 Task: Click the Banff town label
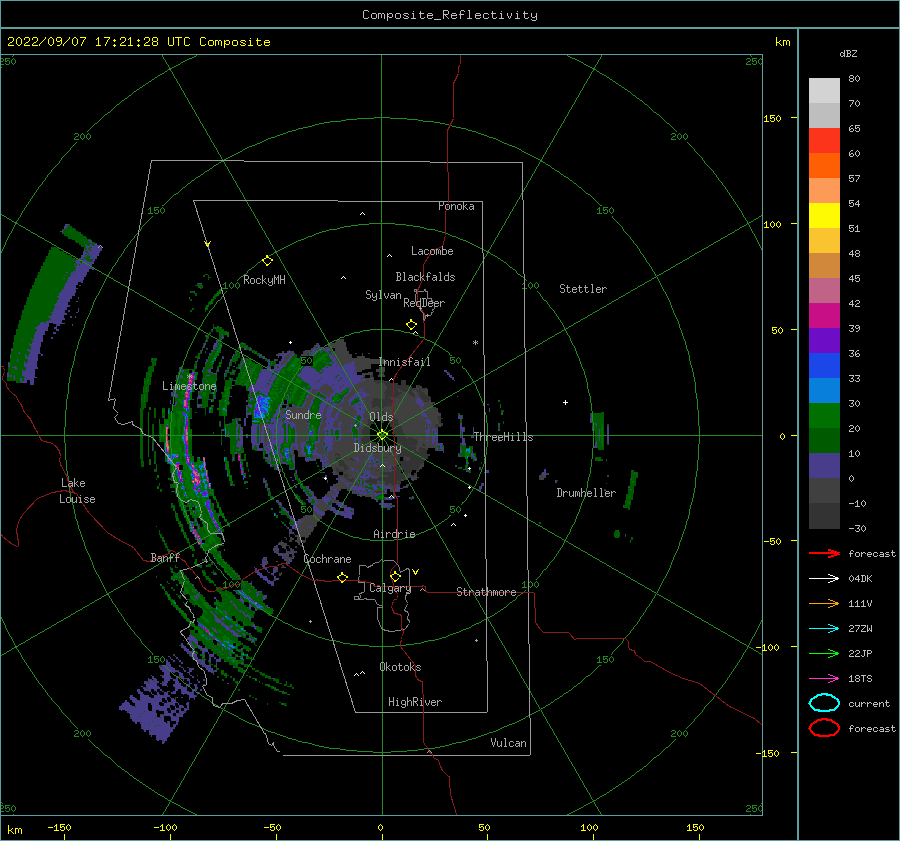click(x=165, y=557)
